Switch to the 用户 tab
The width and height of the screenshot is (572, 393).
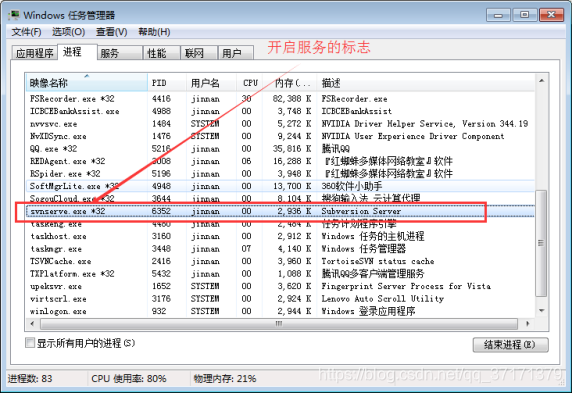pos(235,53)
